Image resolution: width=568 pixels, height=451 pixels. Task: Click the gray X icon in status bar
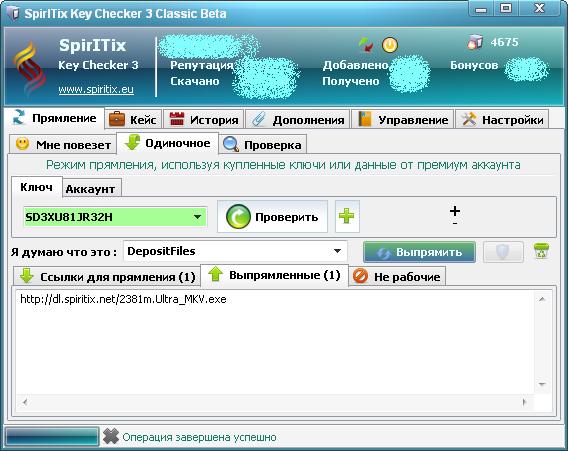pos(110,436)
